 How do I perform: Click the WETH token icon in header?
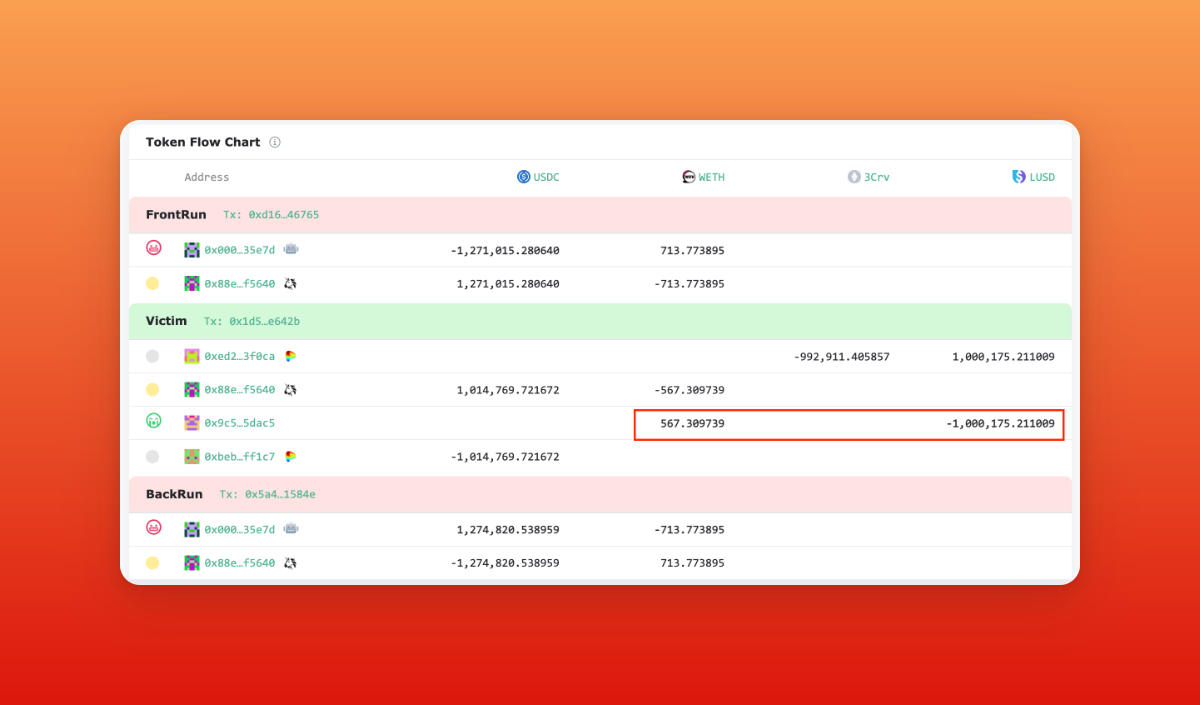pyautogui.click(x=688, y=177)
